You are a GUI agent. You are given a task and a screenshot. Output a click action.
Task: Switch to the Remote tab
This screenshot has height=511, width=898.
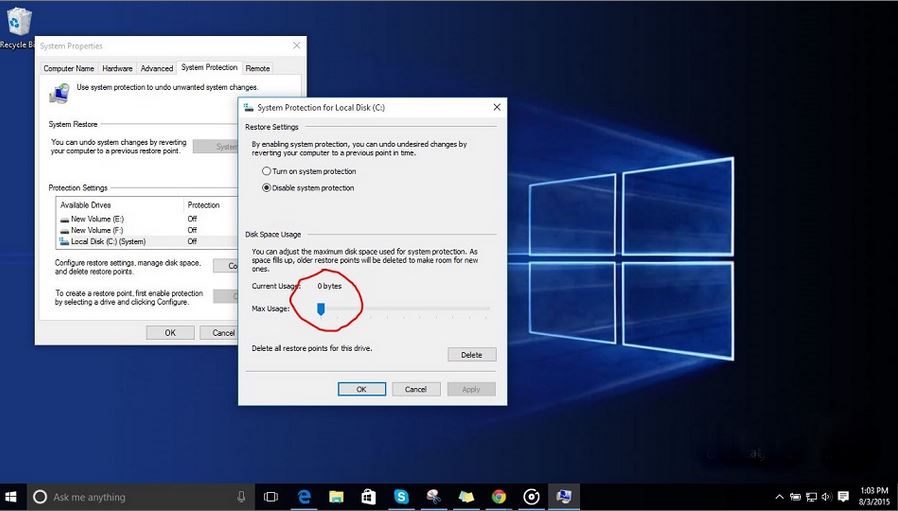(x=258, y=68)
